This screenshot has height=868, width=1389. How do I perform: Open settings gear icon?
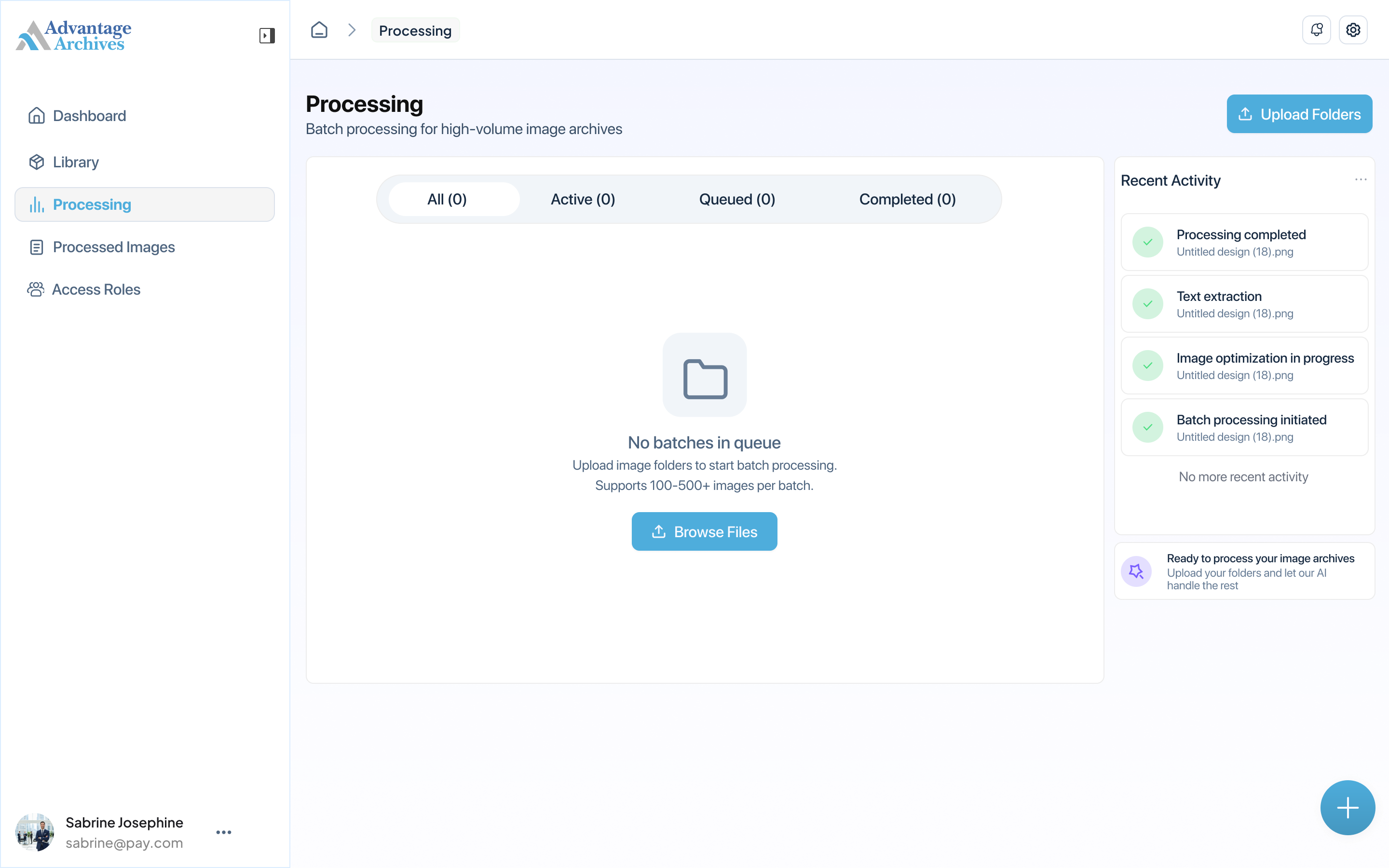(x=1353, y=30)
